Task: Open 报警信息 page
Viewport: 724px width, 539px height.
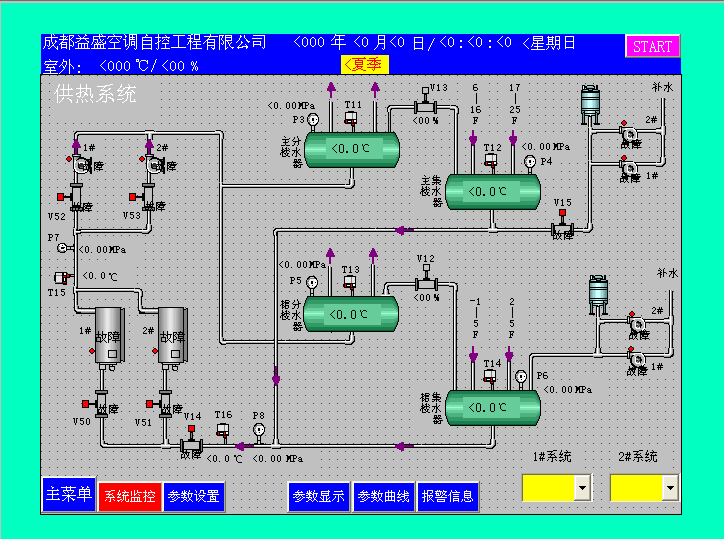Action: coord(447,497)
